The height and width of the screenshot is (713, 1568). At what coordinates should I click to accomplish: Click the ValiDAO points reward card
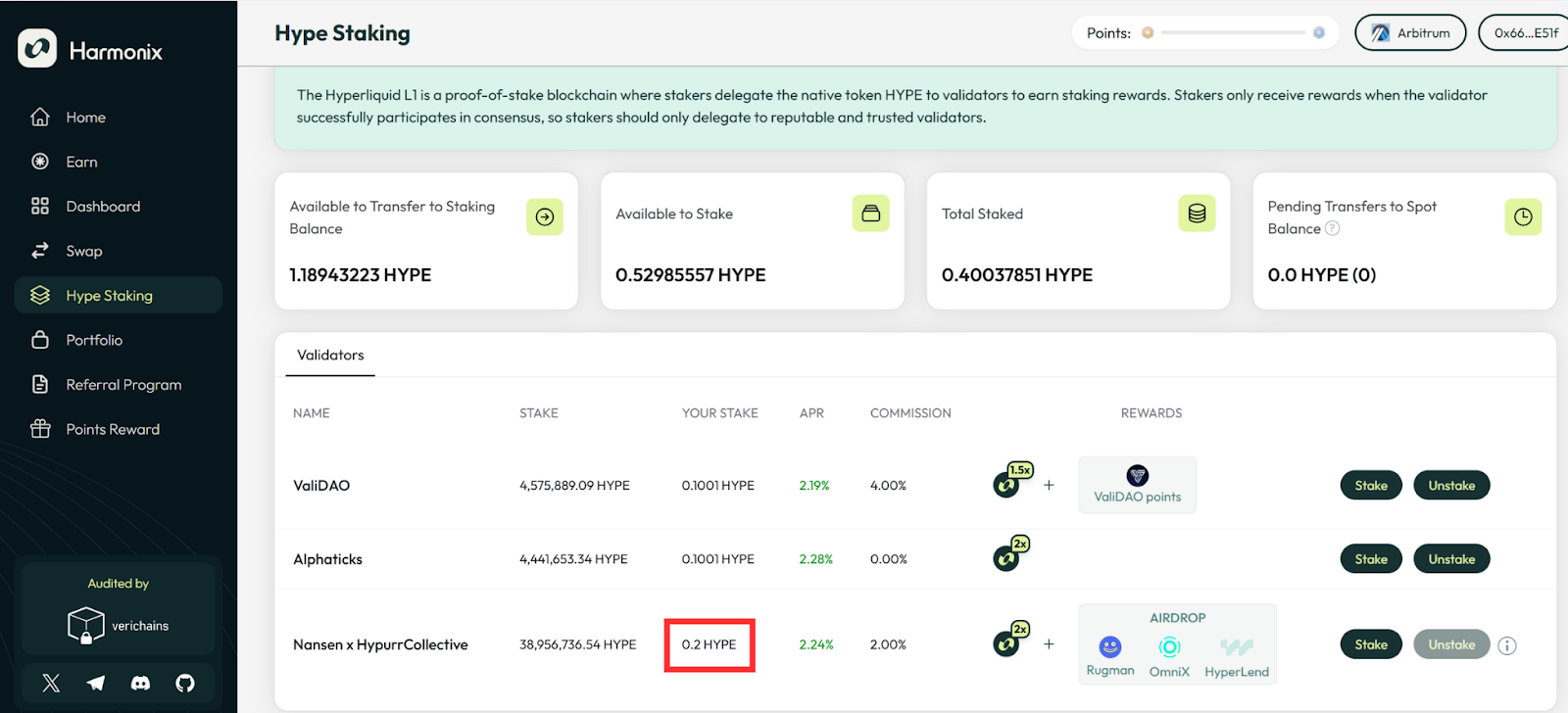point(1137,485)
